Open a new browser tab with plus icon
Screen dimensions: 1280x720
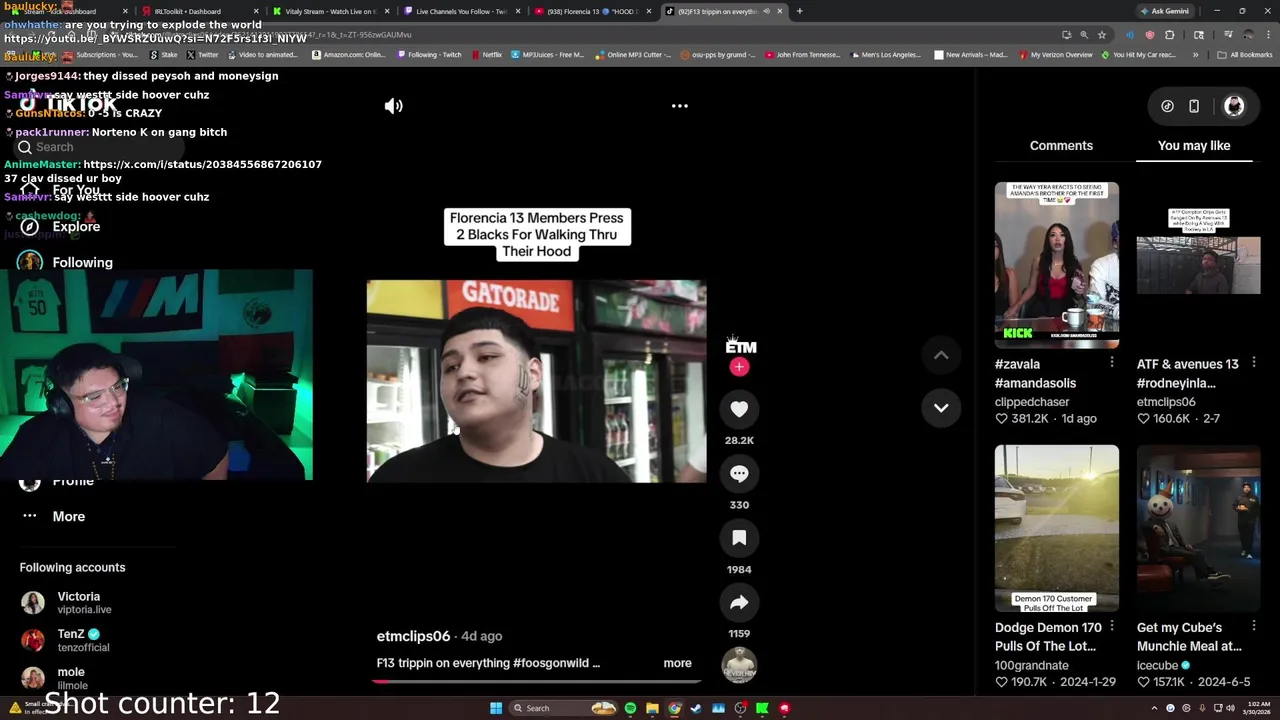click(799, 11)
